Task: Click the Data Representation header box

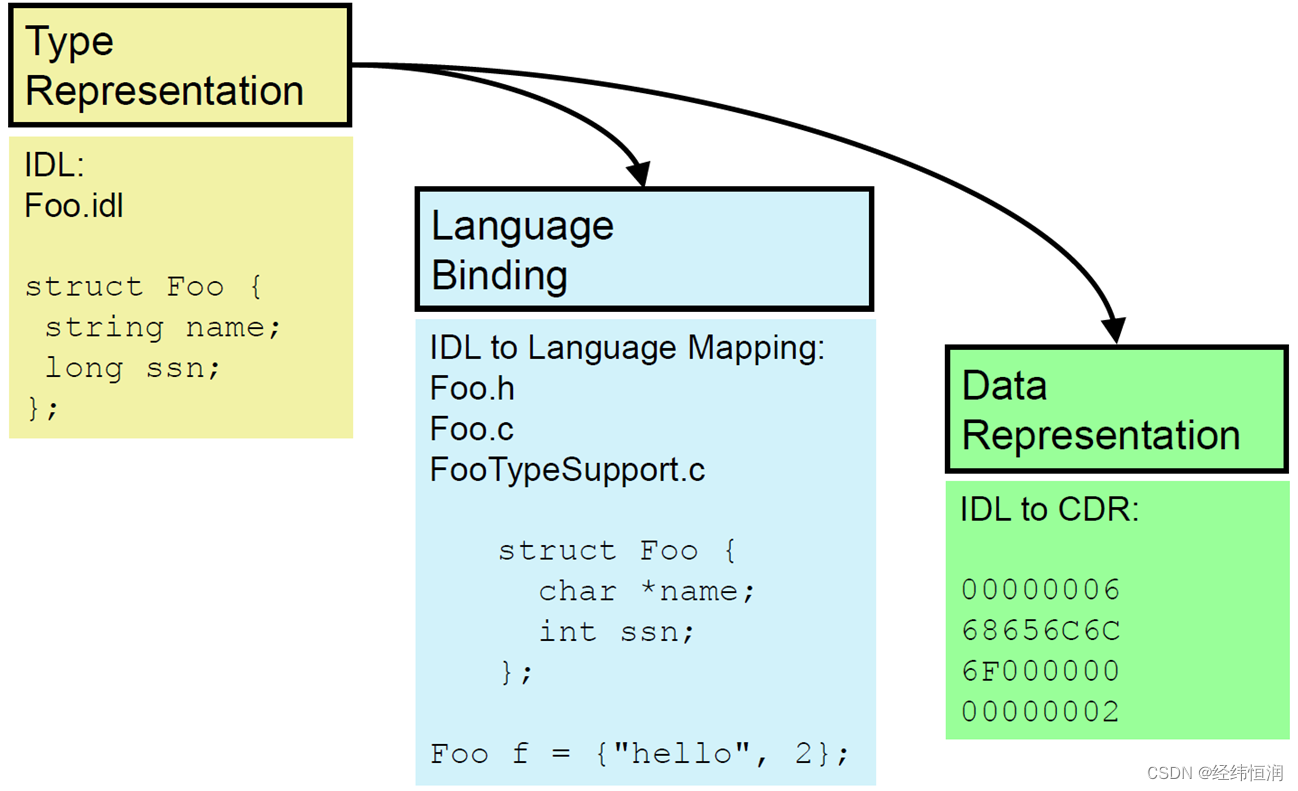Action: [1115, 409]
